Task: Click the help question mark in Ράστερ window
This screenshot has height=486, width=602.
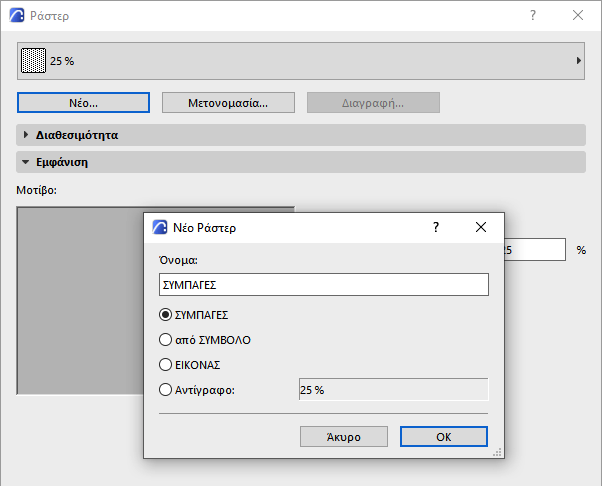Action: click(x=533, y=16)
